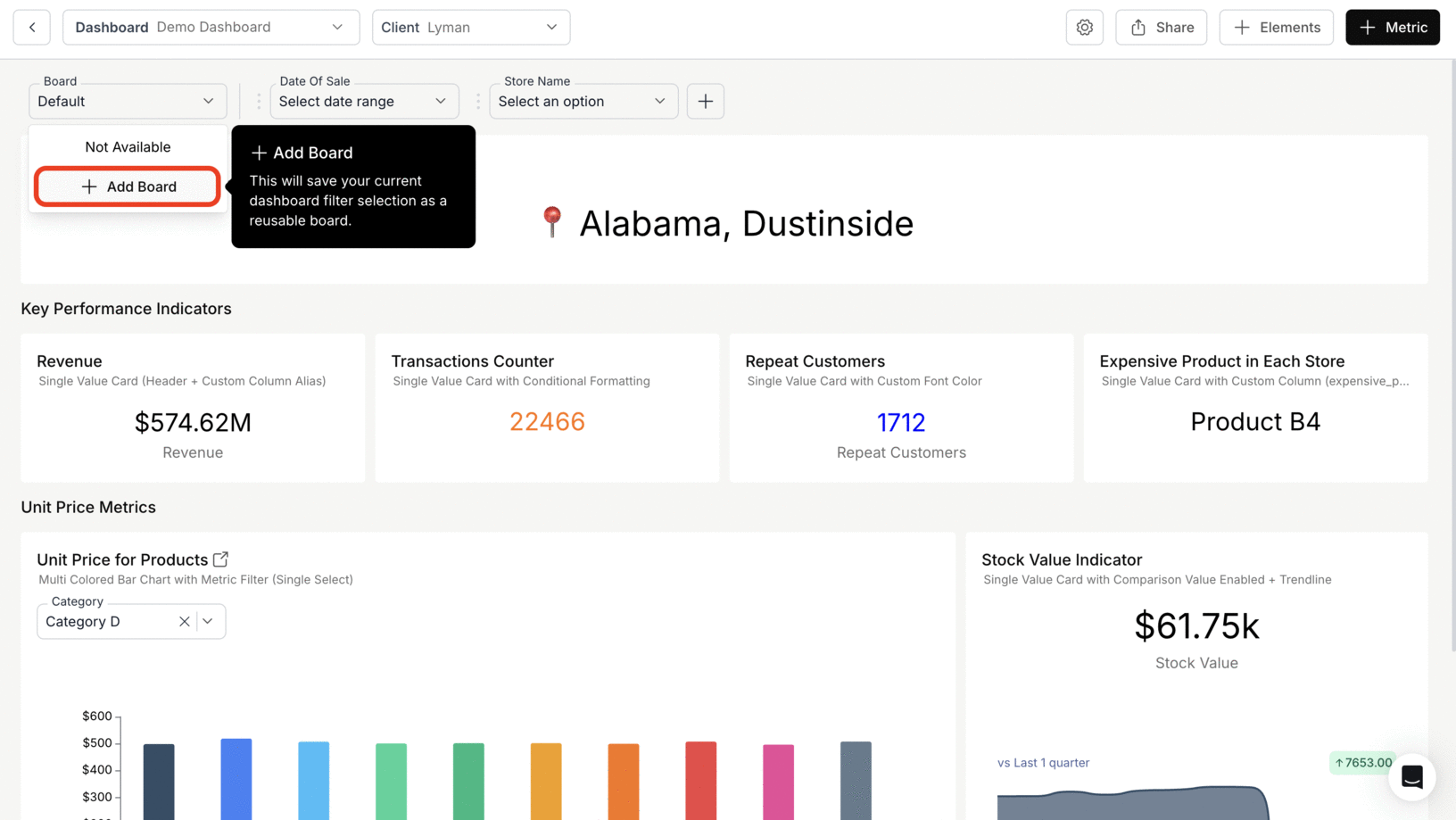1456x820 pixels.
Task: Add a new filter with plus icon
Action: click(x=705, y=102)
